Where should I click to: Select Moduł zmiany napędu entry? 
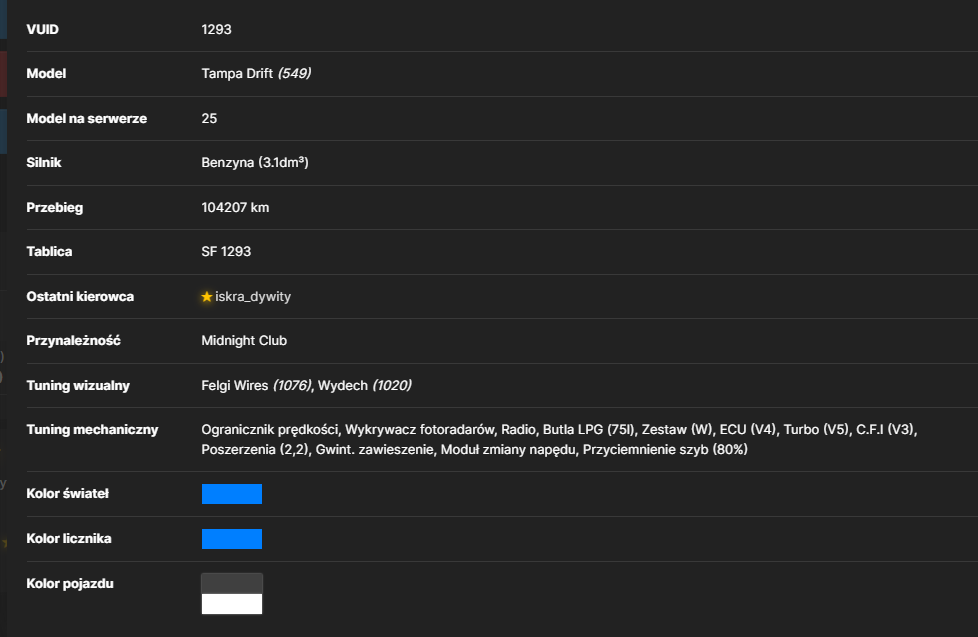click(508, 449)
